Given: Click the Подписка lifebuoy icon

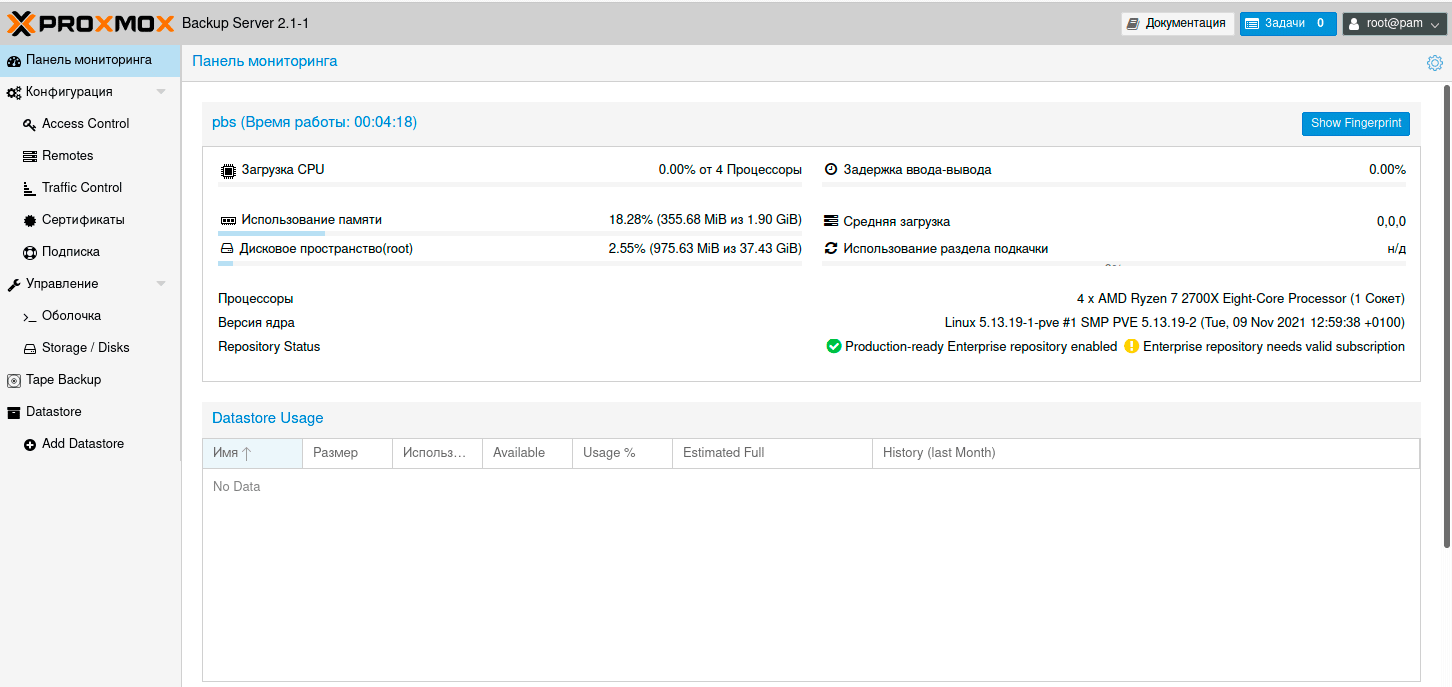Looking at the screenshot, I should click(x=30, y=252).
